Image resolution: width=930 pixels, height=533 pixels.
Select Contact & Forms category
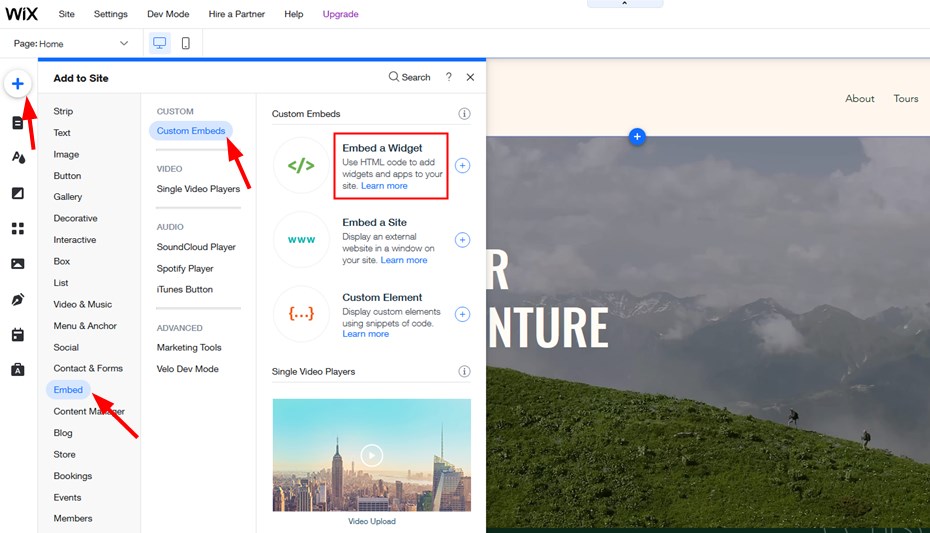coord(88,368)
